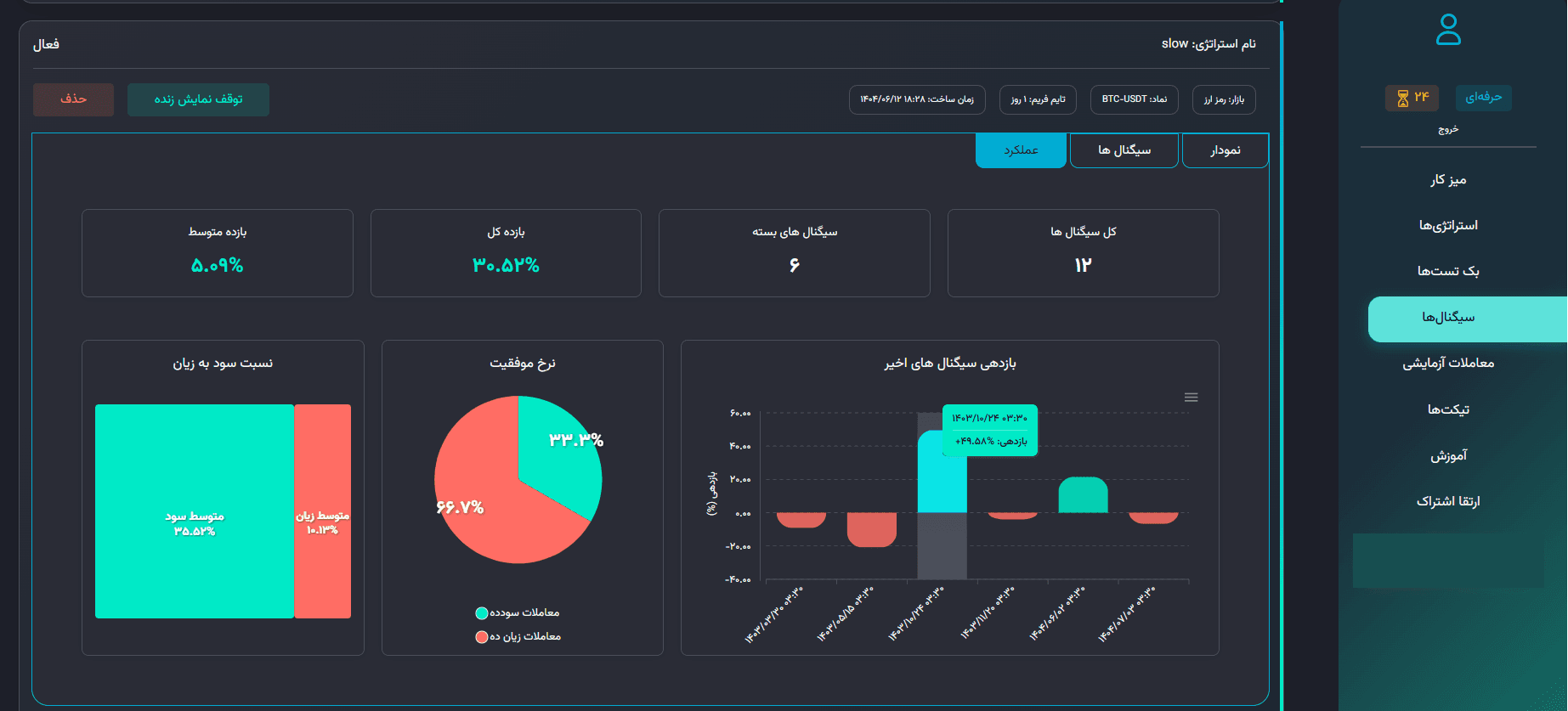This screenshot has width=1568, height=711.
Task: Click the خروج logout link
Action: coord(1448,129)
